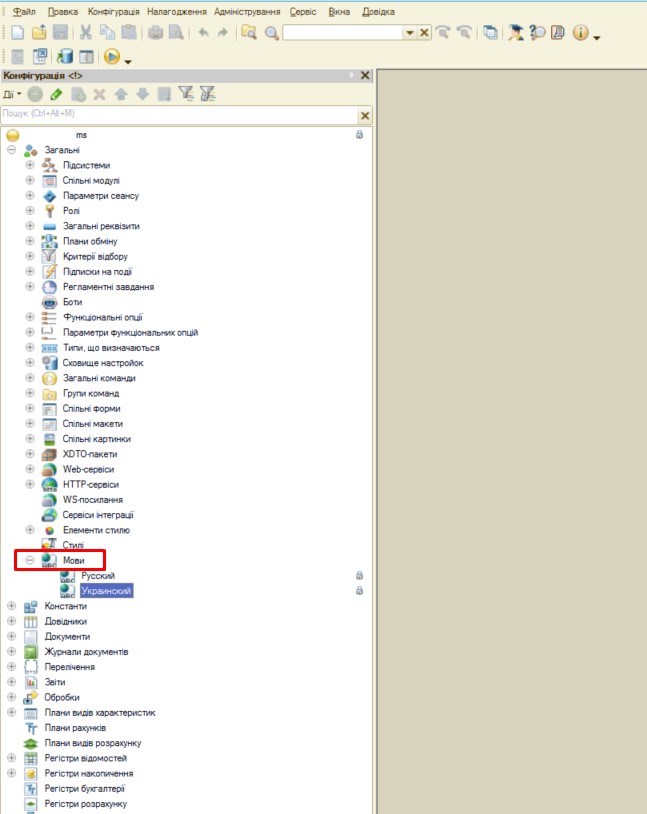647x814 pixels.
Task: Expand the Документи node
Action: [x=11, y=636]
